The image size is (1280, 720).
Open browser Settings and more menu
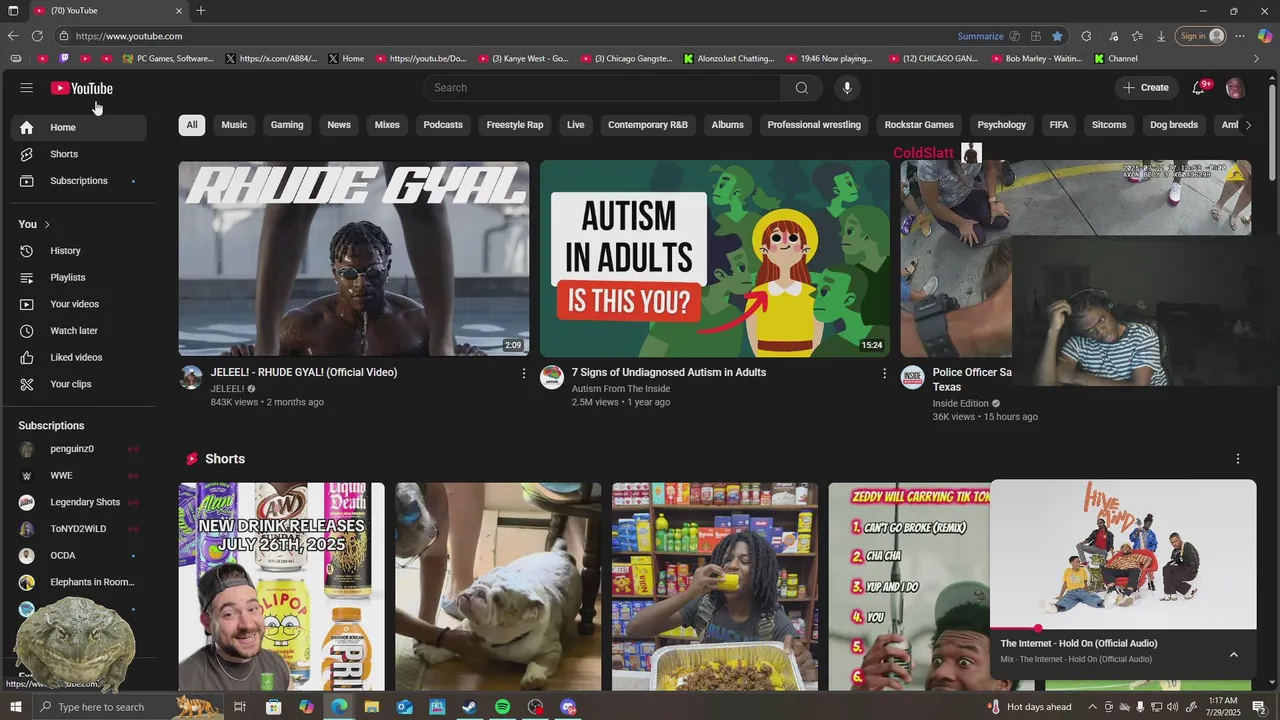click(x=1240, y=36)
